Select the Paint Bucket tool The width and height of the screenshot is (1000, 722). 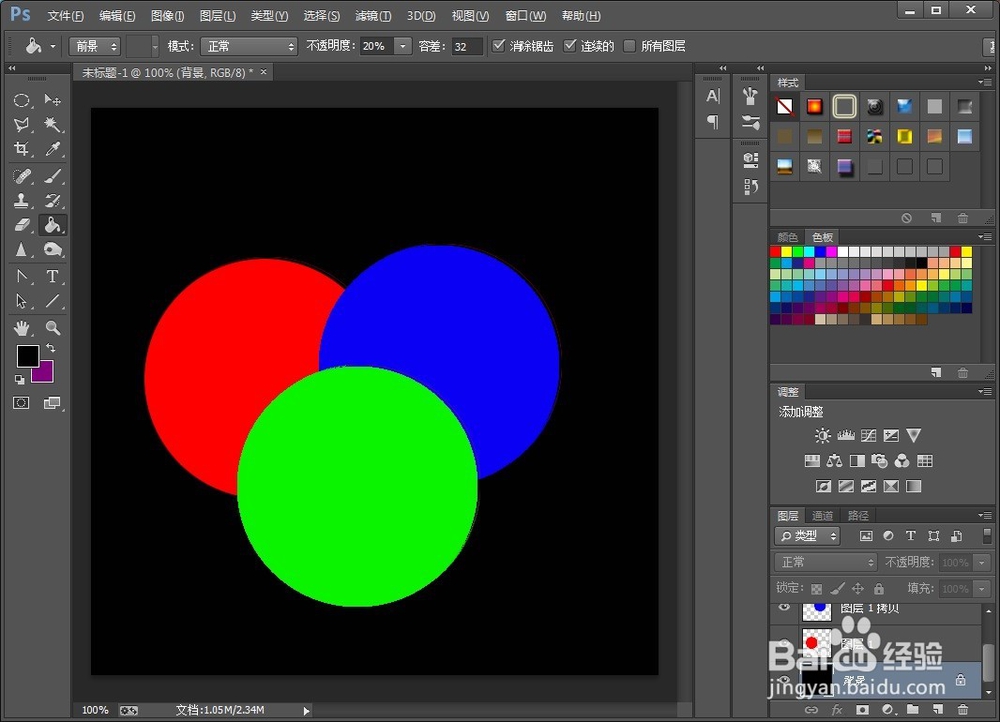(52, 225)
